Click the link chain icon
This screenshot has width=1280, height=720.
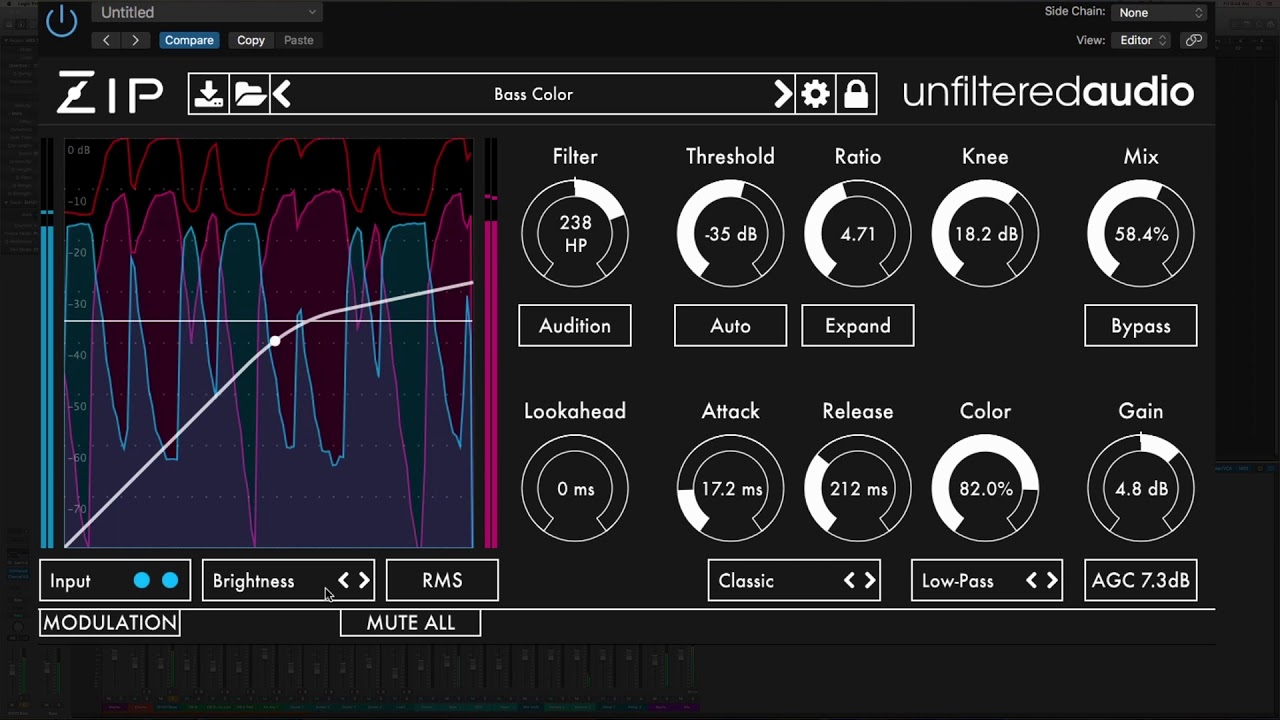[1193, 40]
